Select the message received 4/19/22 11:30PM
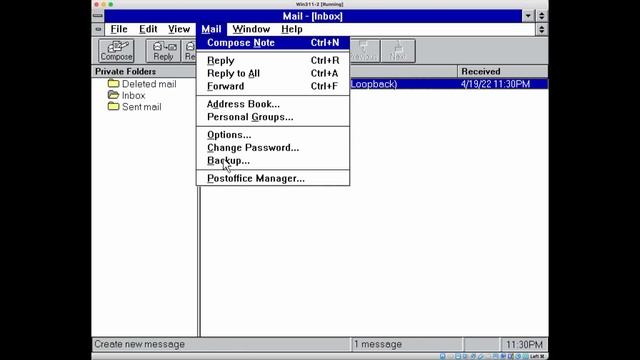Viewport: 640px width, 360px height. [449, 84]
